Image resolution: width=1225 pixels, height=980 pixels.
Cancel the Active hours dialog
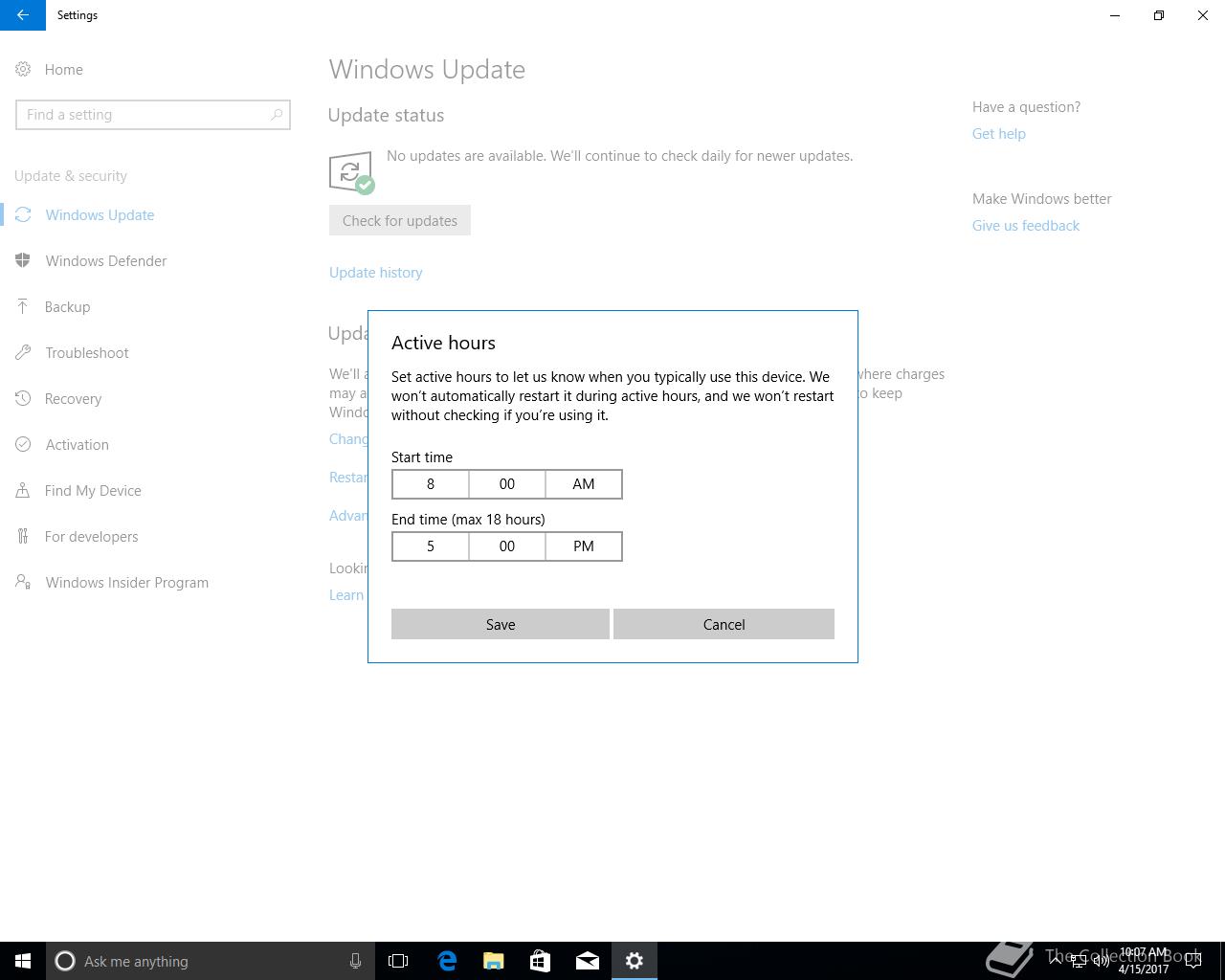pyautogui.click(x=724, y=624)
